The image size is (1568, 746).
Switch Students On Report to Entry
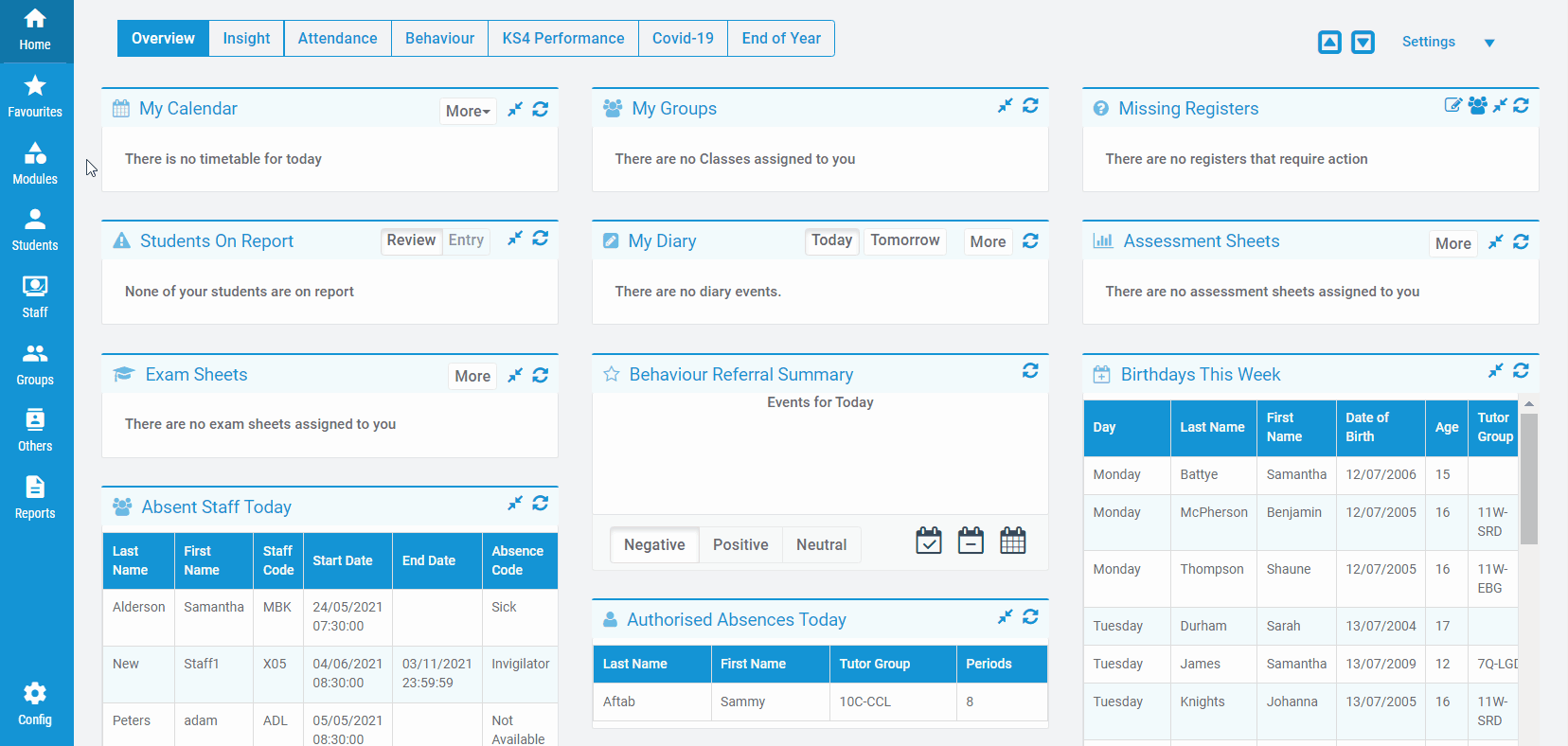(466, 240)
